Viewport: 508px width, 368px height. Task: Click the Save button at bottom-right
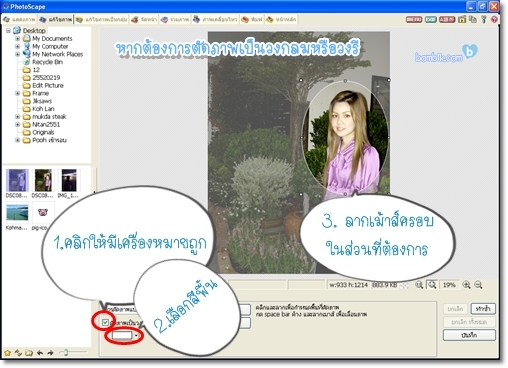click(x=469, y=335)
